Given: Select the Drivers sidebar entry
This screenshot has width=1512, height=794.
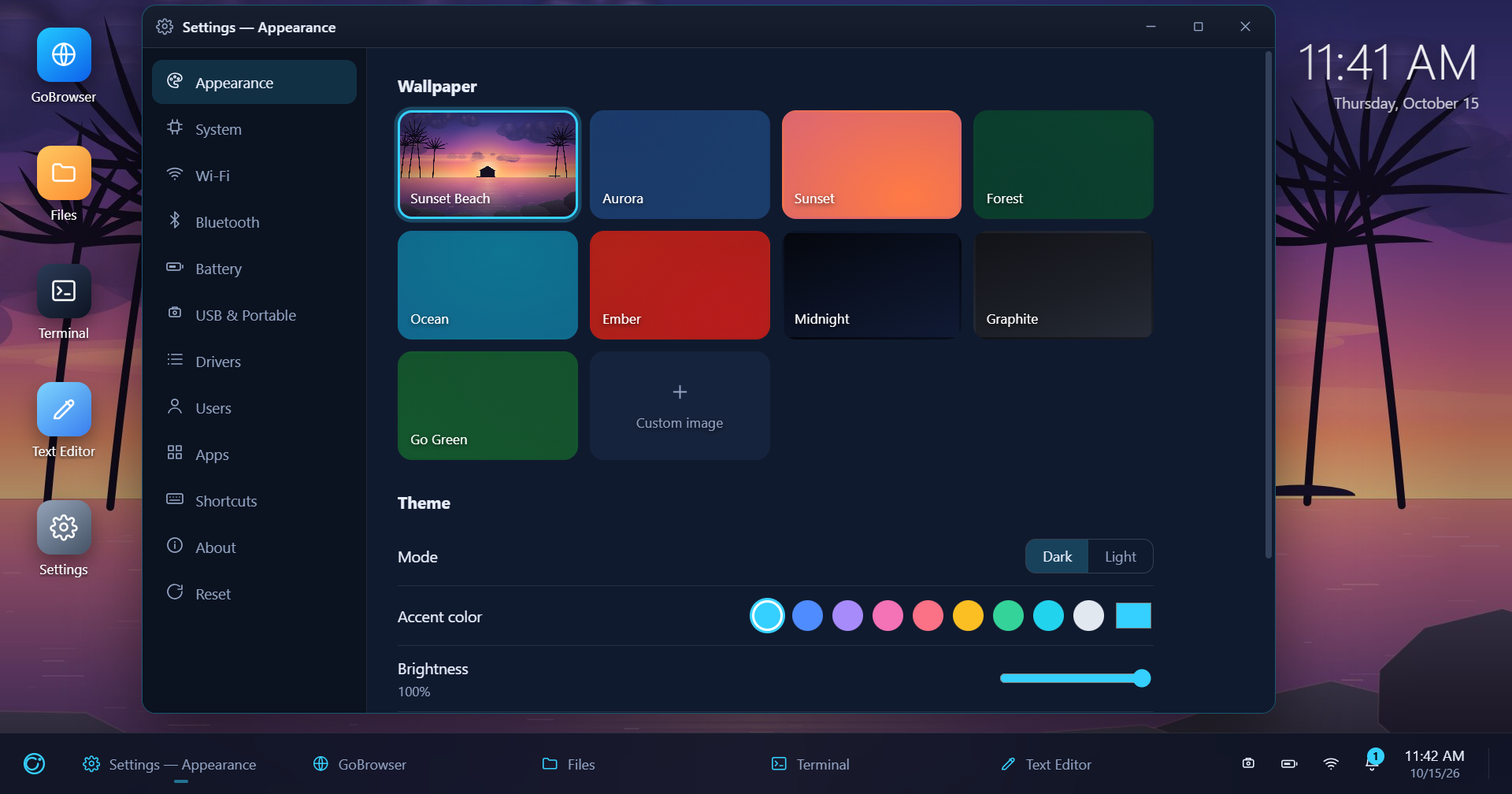Looking at the screenshot, I should tap(254, 362).
